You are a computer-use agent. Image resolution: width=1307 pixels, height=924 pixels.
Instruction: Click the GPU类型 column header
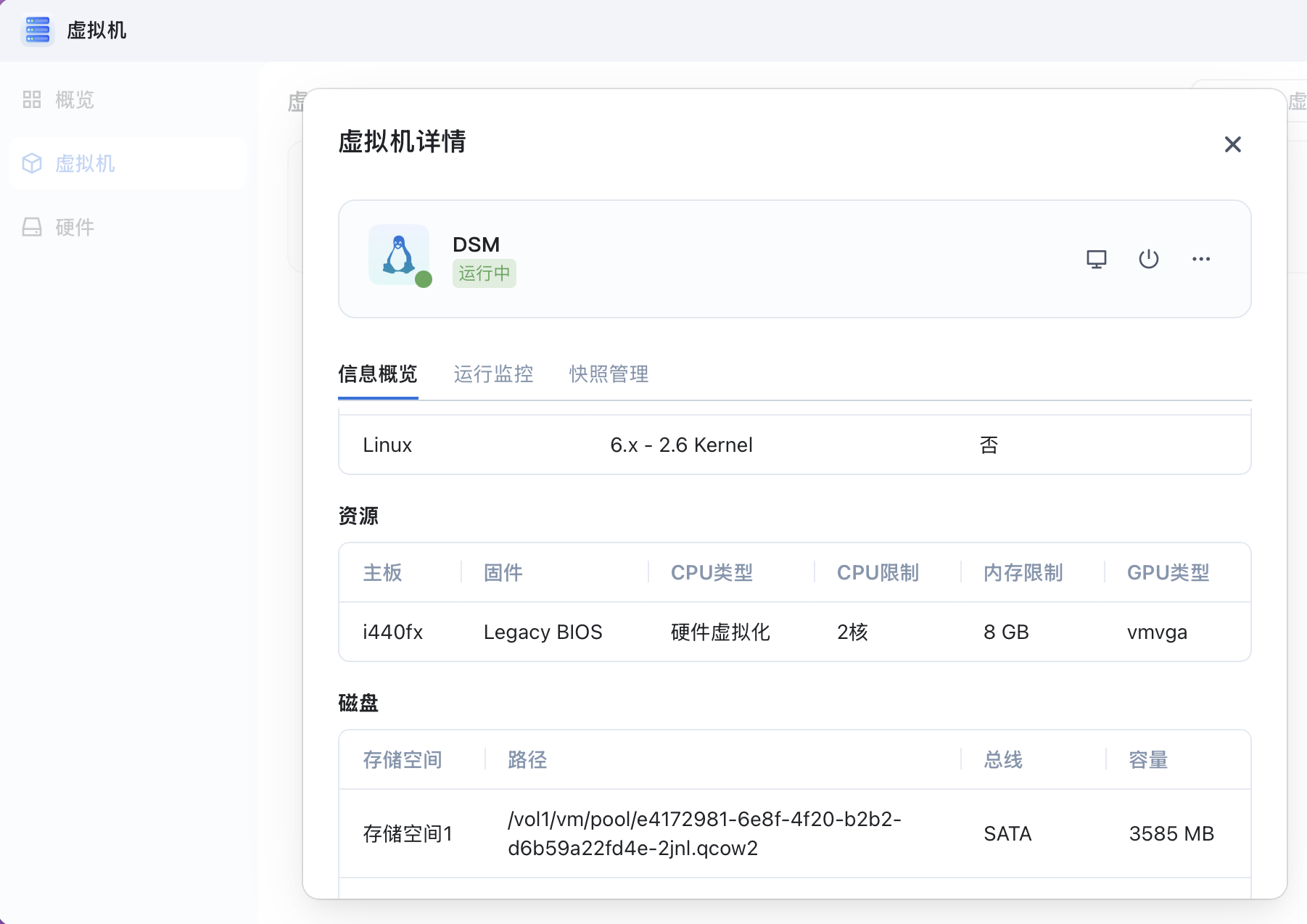[1168, 573]
